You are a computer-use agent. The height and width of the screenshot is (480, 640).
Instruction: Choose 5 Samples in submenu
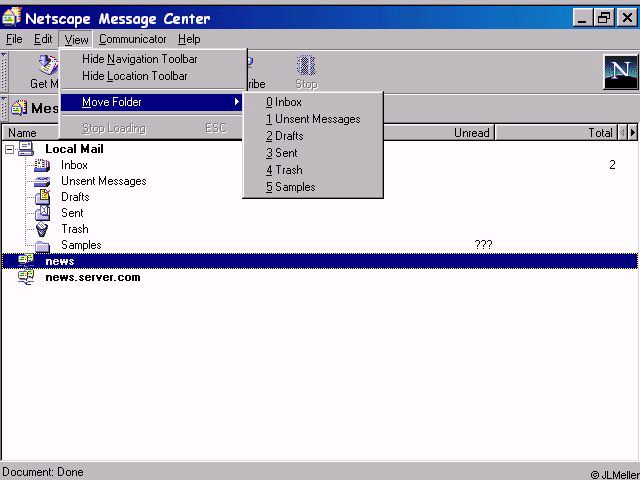tap(313, 187)
